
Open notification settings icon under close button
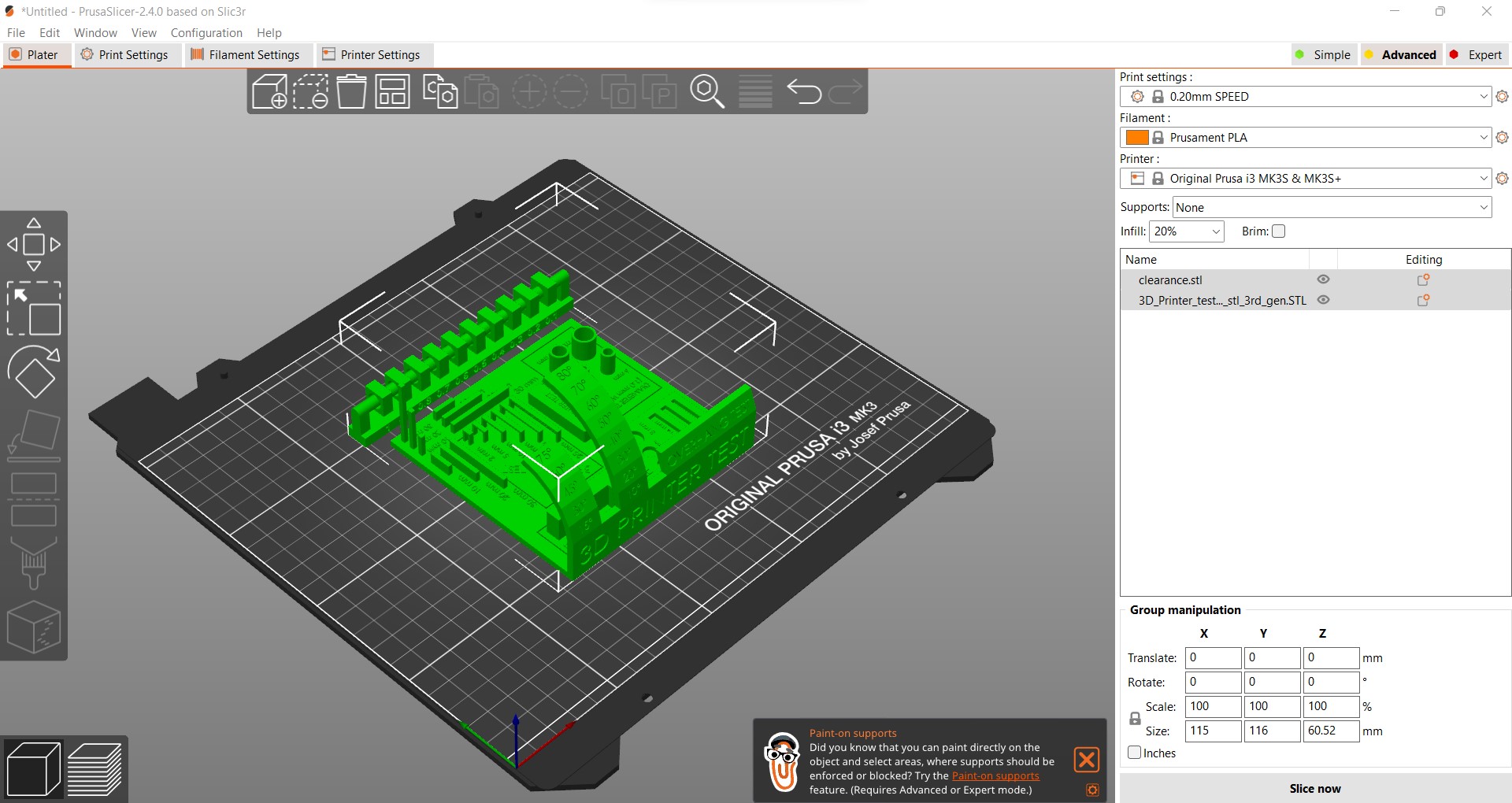[x=1092, y=790]
